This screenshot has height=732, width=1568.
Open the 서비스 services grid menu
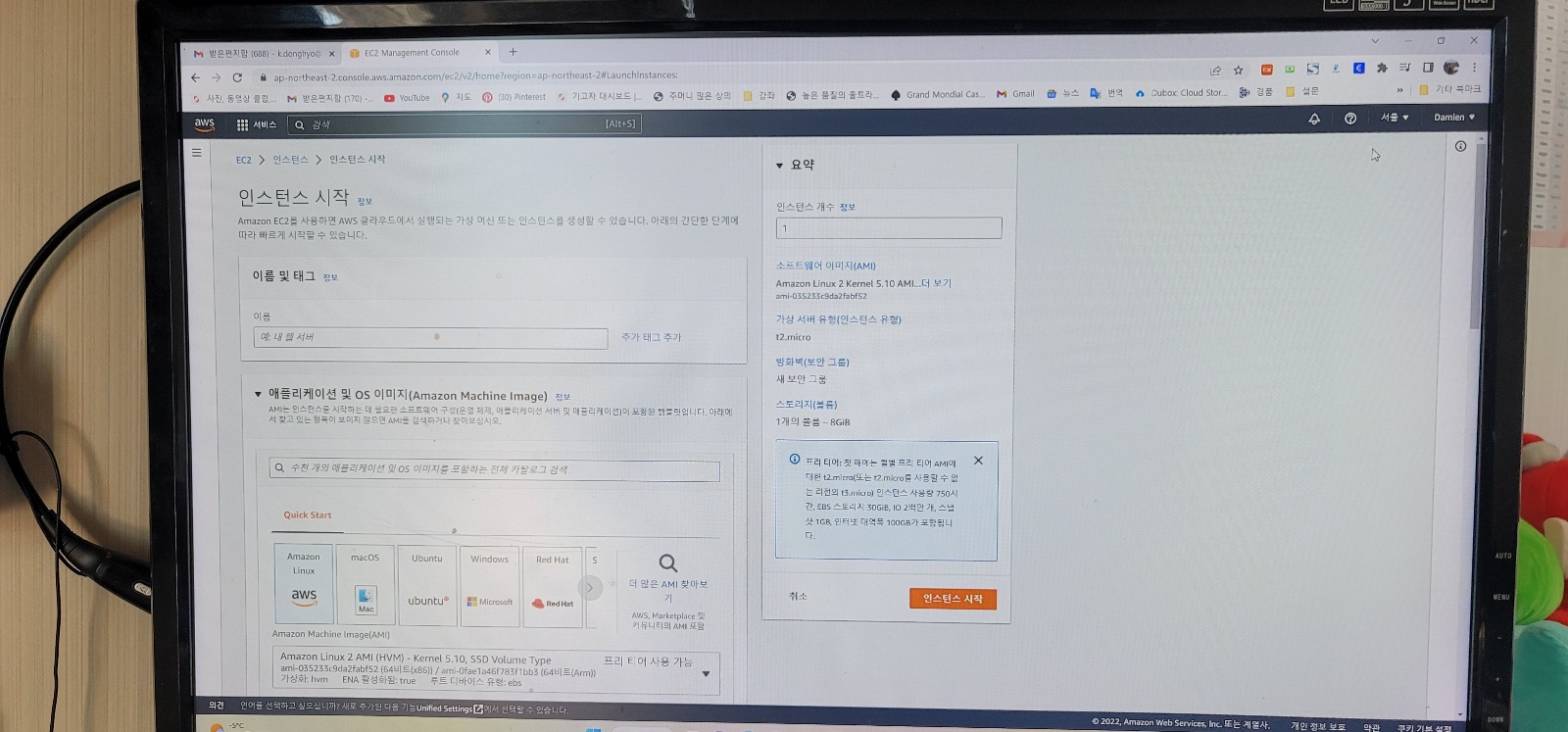point(257,124)
